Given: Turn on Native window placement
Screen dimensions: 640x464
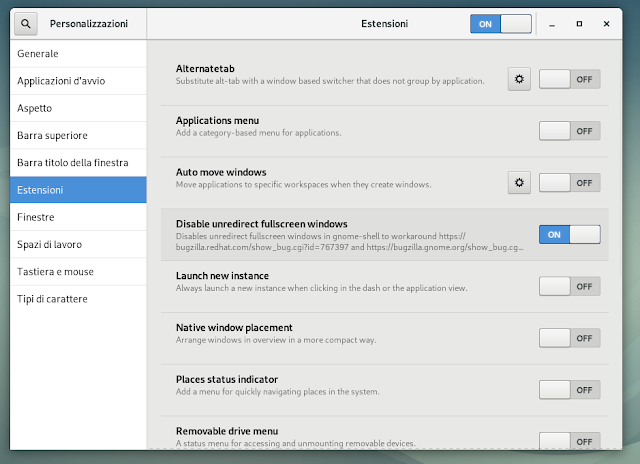Looking at the screenshot, I should point(569,338).
